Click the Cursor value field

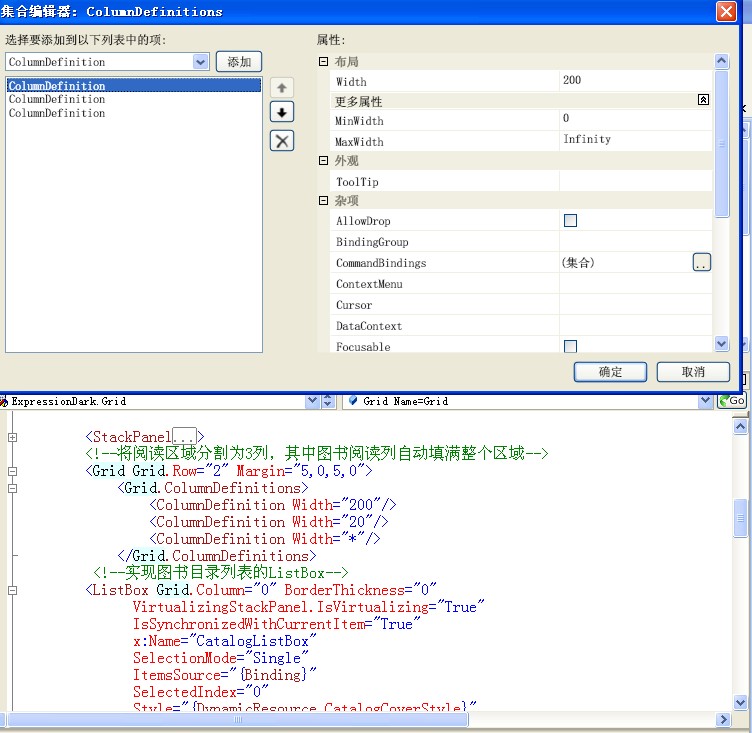(635, 305)
